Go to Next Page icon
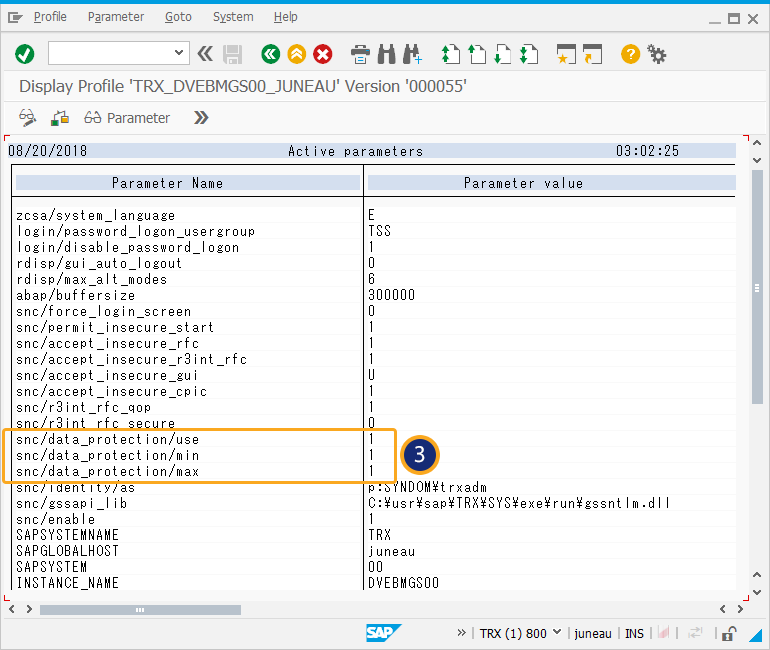The width and height of the screenshot is (770, 650). (x=502, y=54)
